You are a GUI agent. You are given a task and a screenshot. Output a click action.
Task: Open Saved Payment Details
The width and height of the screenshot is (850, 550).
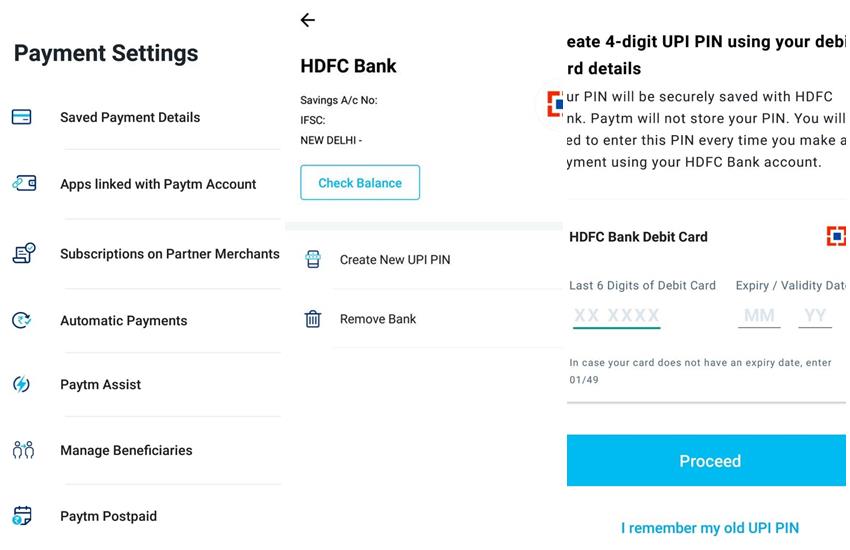(x=130, y=117)
